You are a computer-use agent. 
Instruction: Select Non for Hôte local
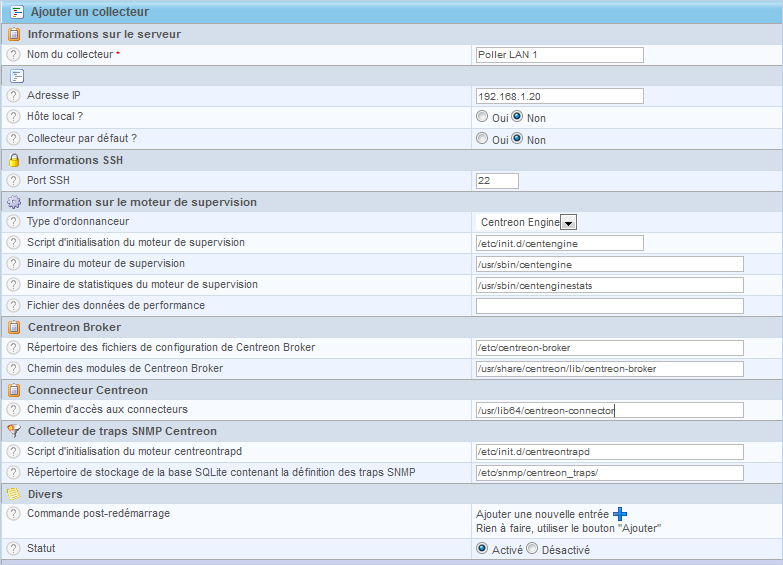coord(517,116)
